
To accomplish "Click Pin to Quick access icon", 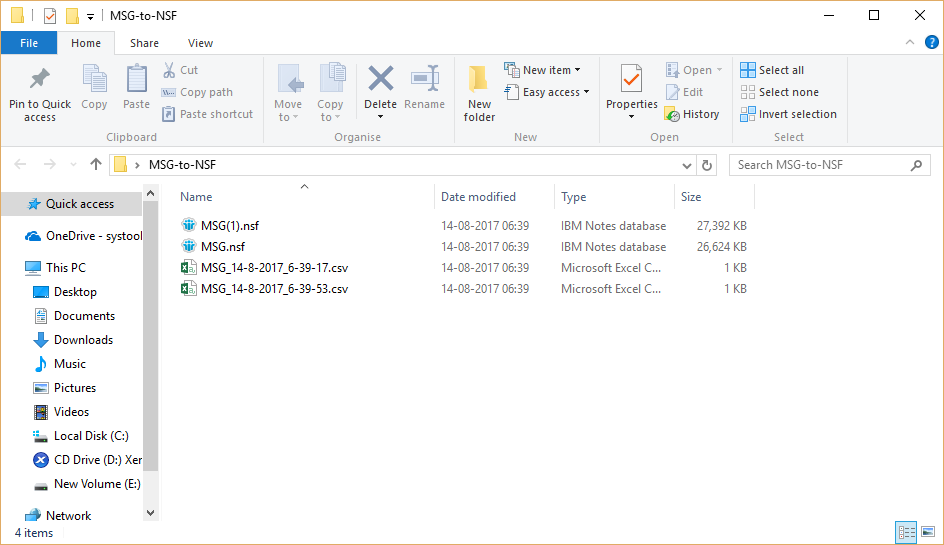I will coord(40,79).
